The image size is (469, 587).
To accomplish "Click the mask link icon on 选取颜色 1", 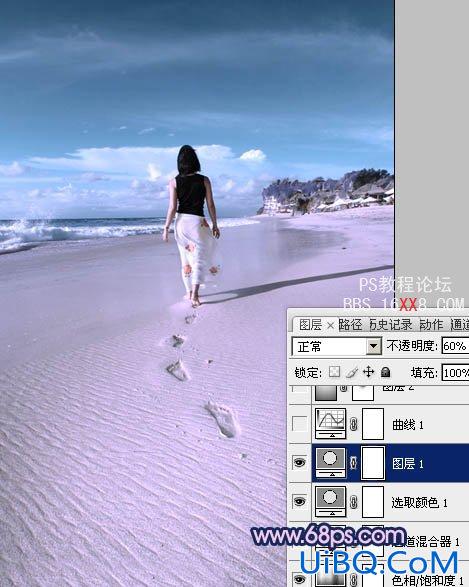I will (353, 502).
